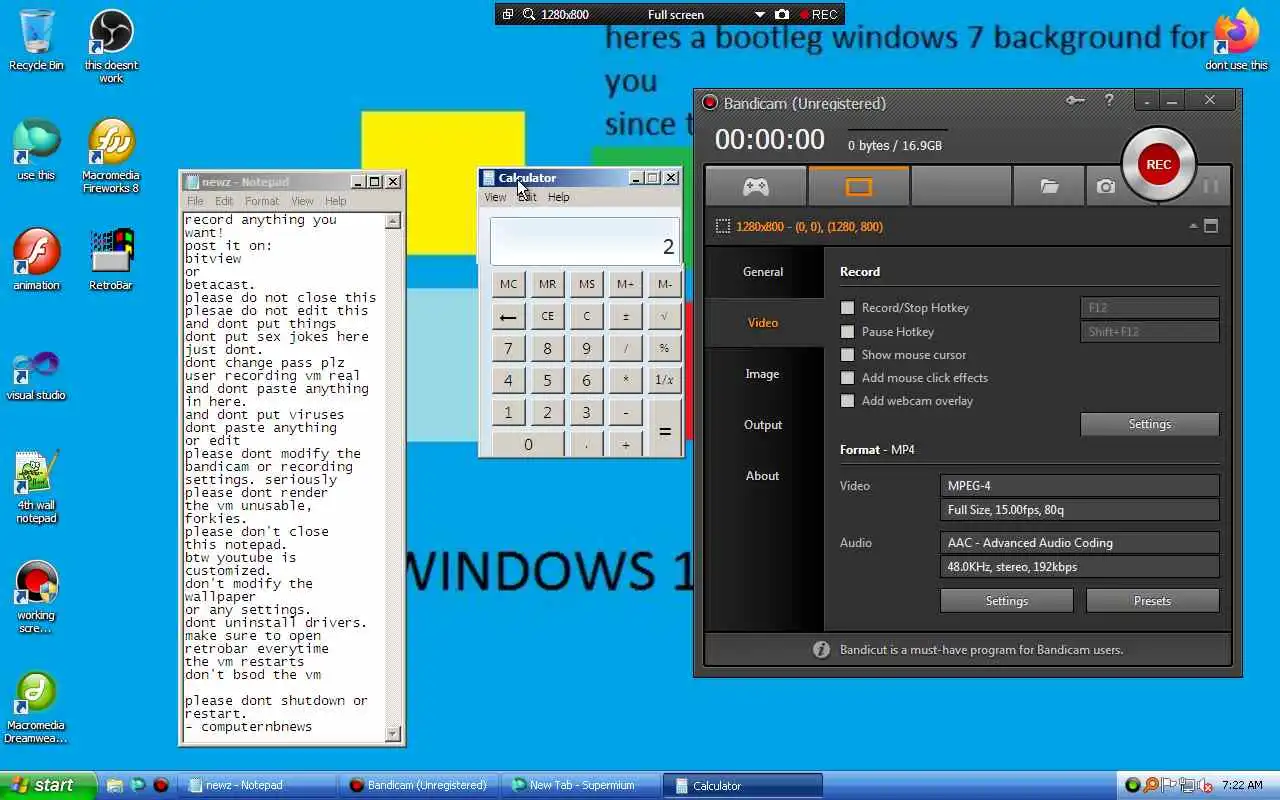This screenshot has height=800, width=1280.
Task: Open the 'use this' desktop shortcut
Action: pos(36,151)
